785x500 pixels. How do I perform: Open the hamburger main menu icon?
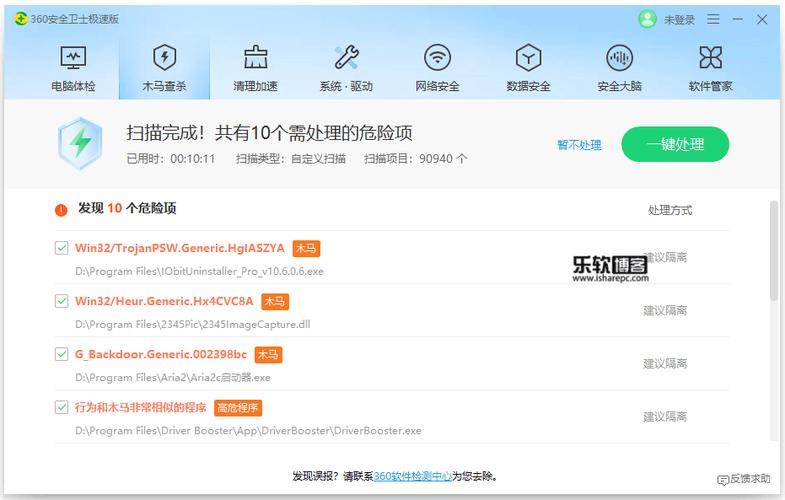[713, 20]
